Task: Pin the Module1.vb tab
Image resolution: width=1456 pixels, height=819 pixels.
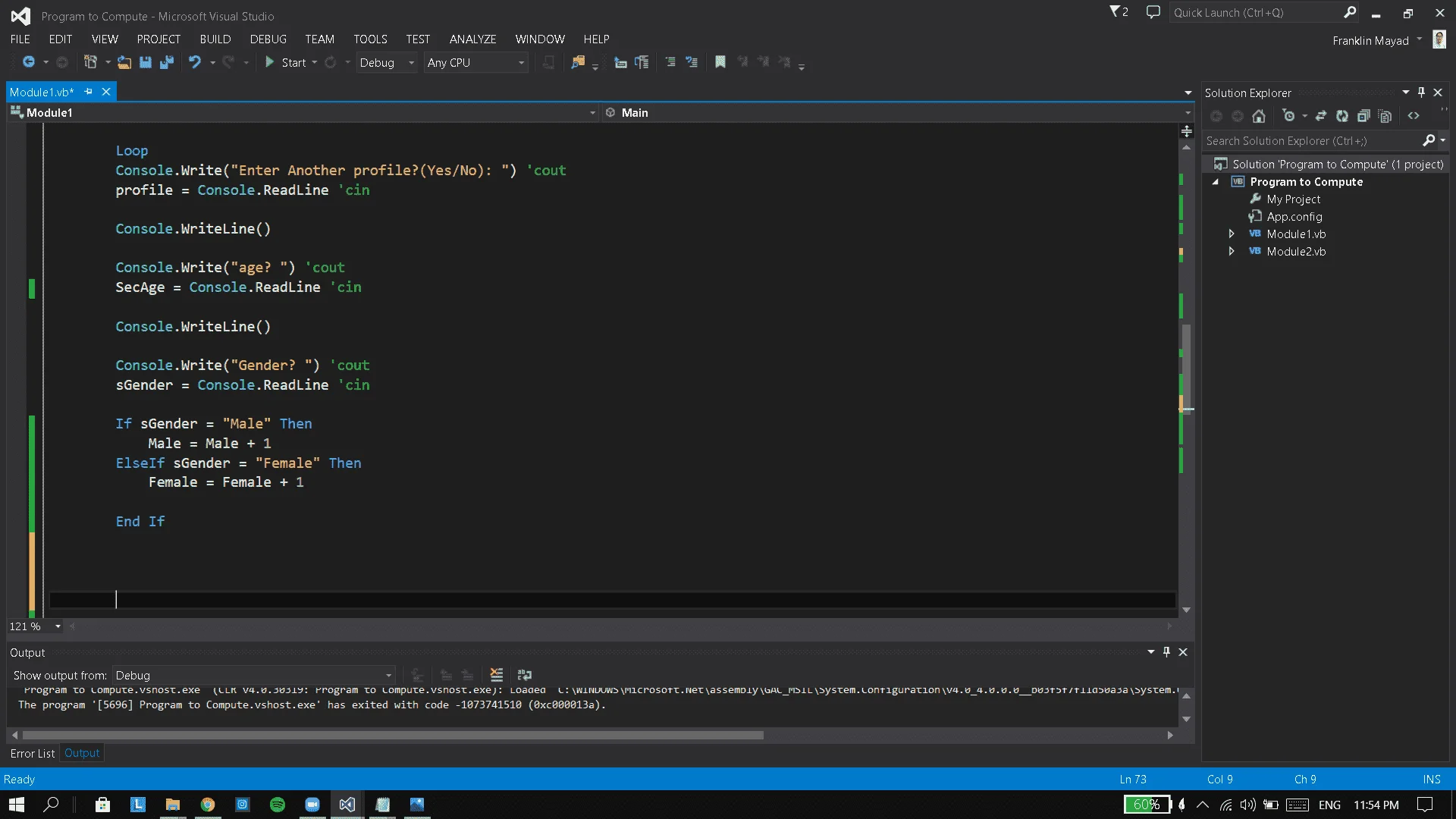Action: click(89, 92)
